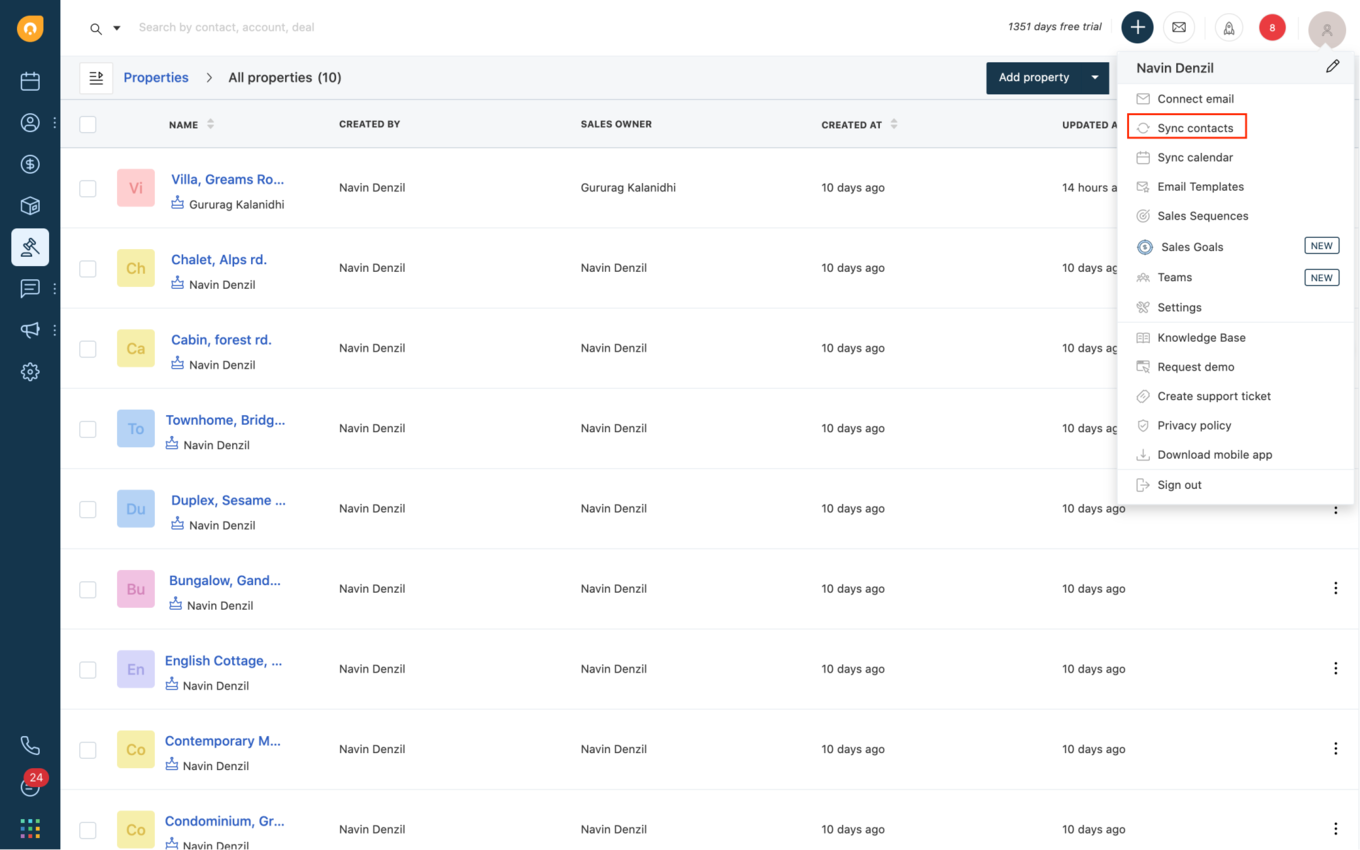Open the Products cube icon

pos(30,205)
